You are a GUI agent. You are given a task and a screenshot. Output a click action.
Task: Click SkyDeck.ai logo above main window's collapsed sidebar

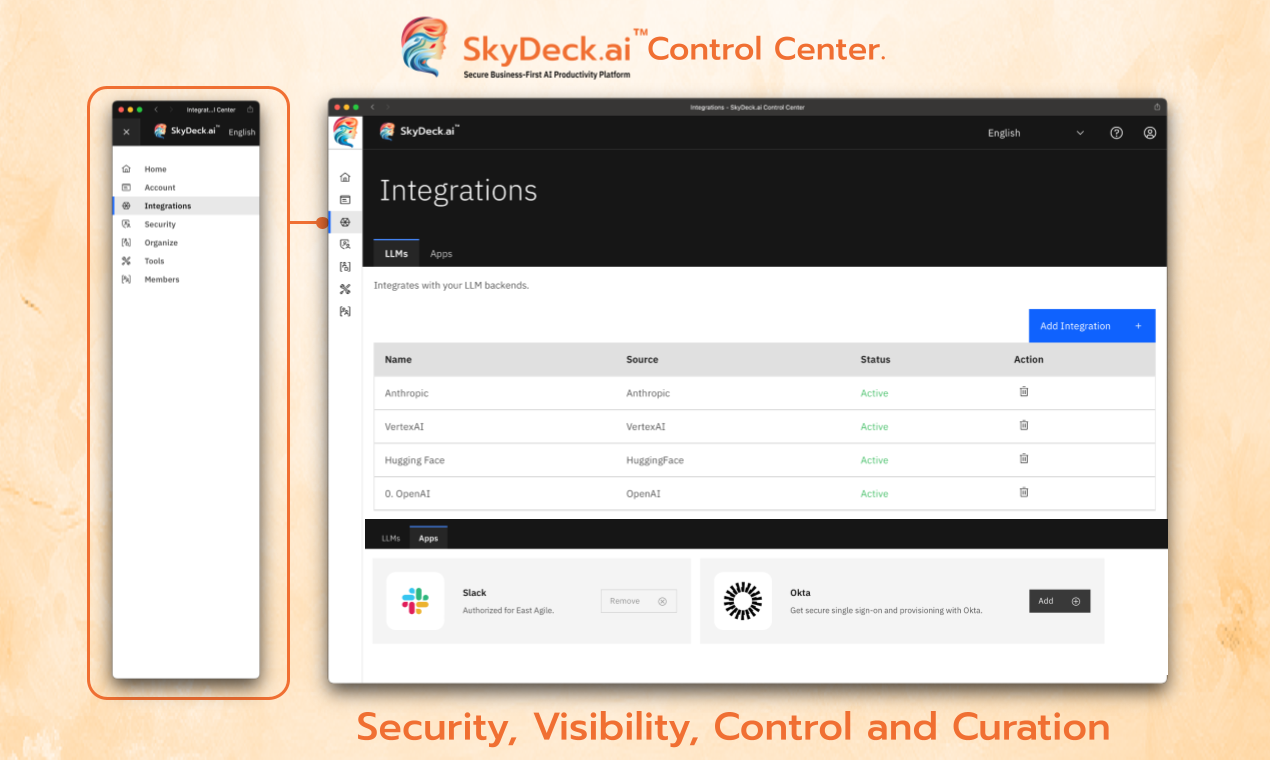pos(345,132)
